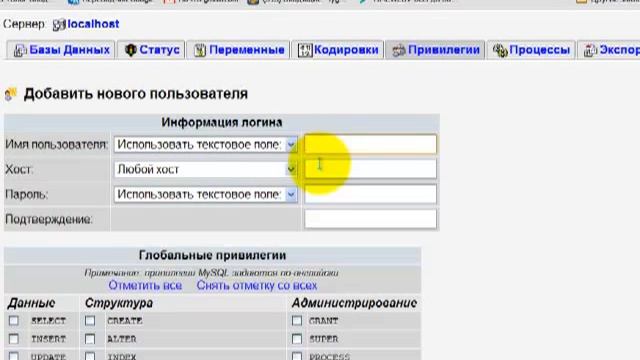Click the Подтверждение label

point(49,220)
